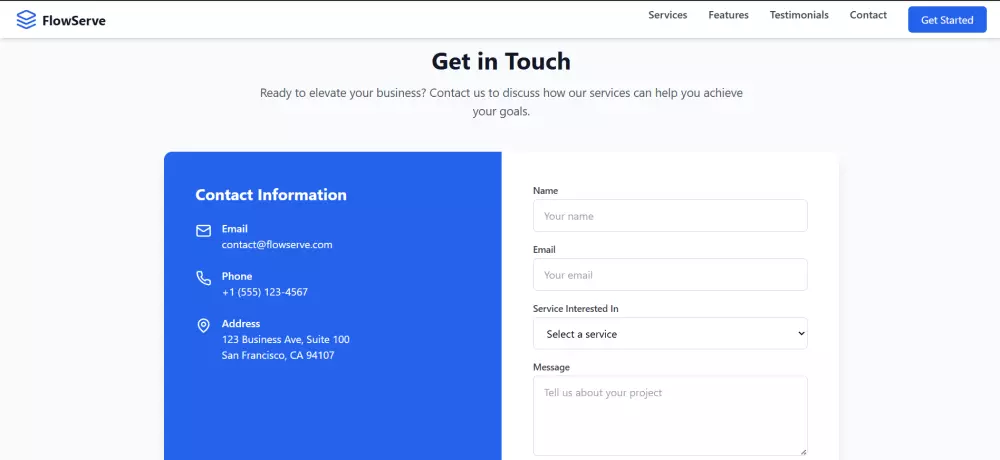Click the Service Interested In label
This screenshot has height=460, width=1000.
576,309
